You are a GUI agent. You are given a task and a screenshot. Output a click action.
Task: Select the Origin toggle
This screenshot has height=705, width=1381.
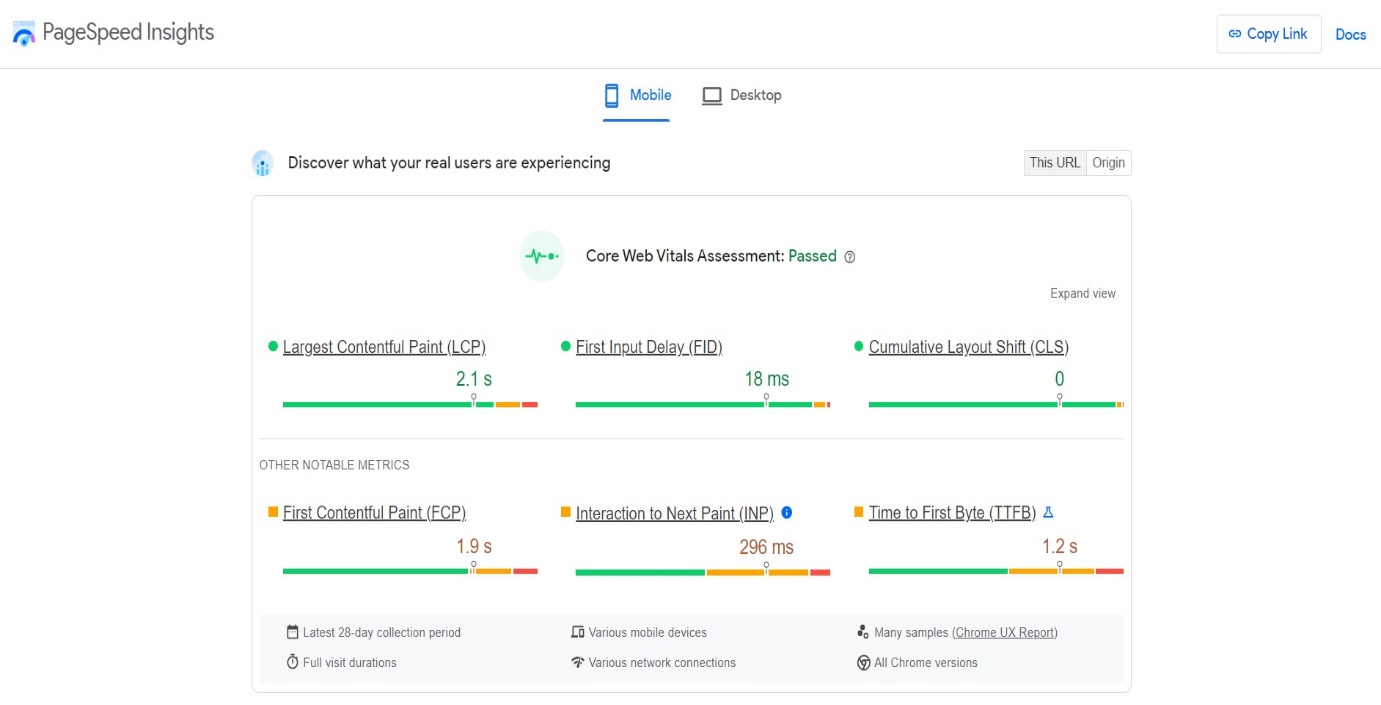click(x=1109, y=163)
